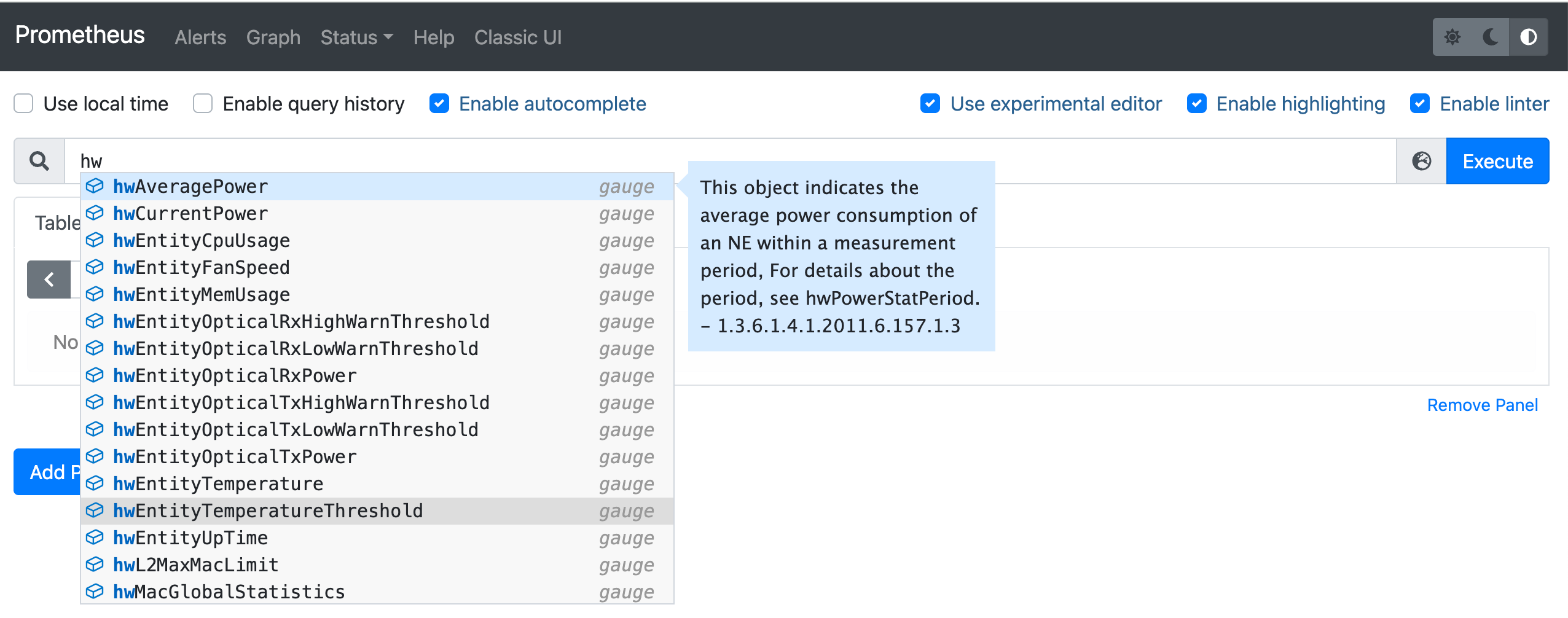
Task: Switch to Classic UI
Action: click(x=518, y=37)
